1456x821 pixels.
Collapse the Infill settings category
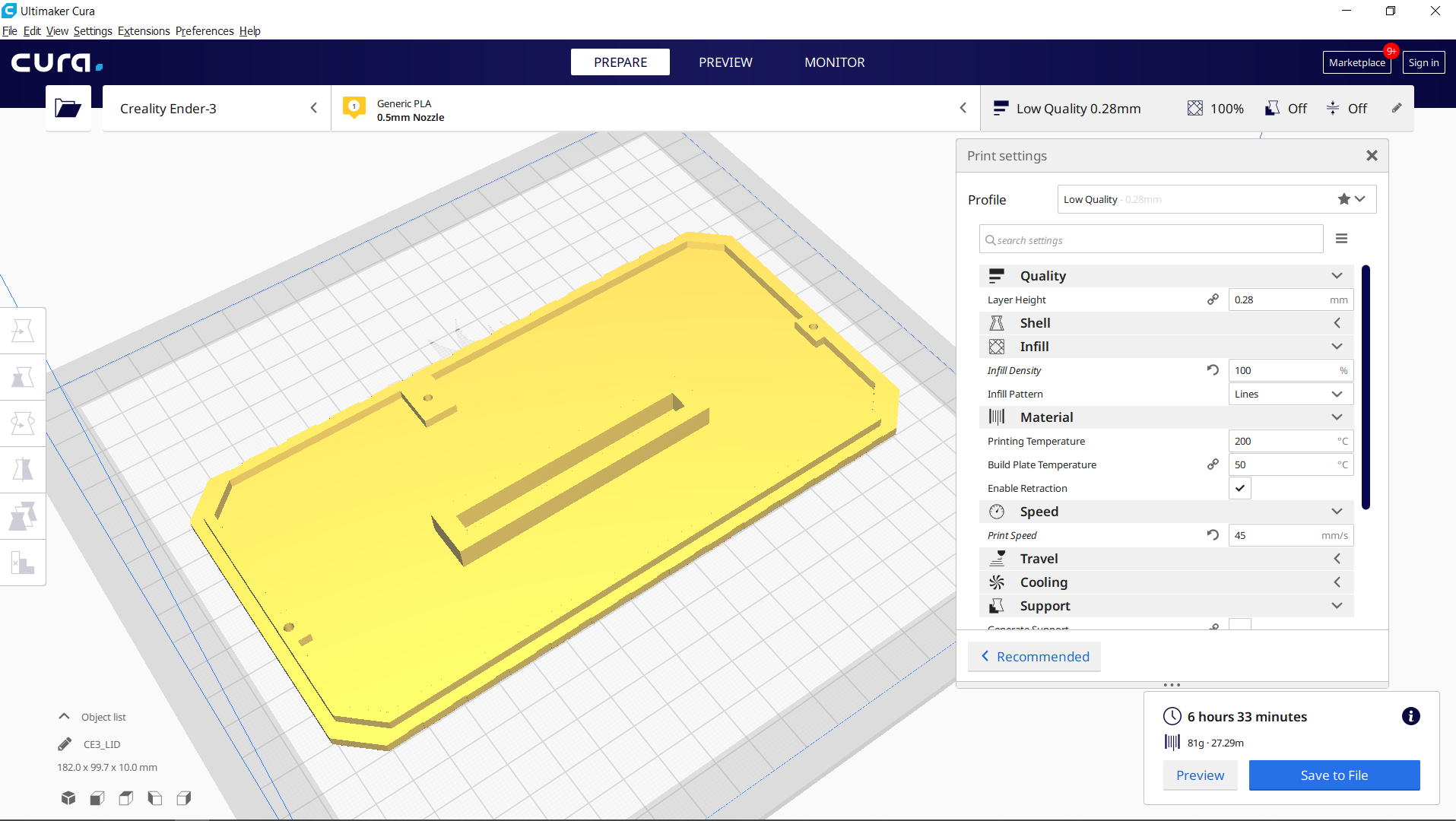1166,347
